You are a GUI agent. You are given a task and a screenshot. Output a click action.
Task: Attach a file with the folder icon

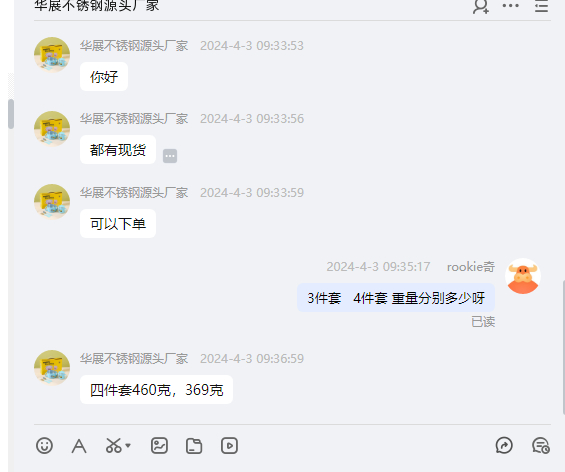(194, 446)
